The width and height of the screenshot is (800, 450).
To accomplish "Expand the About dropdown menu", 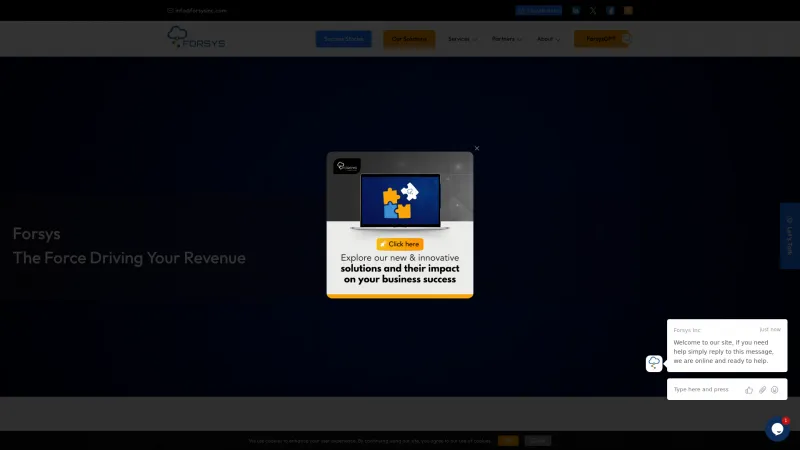I will point(548,39).
